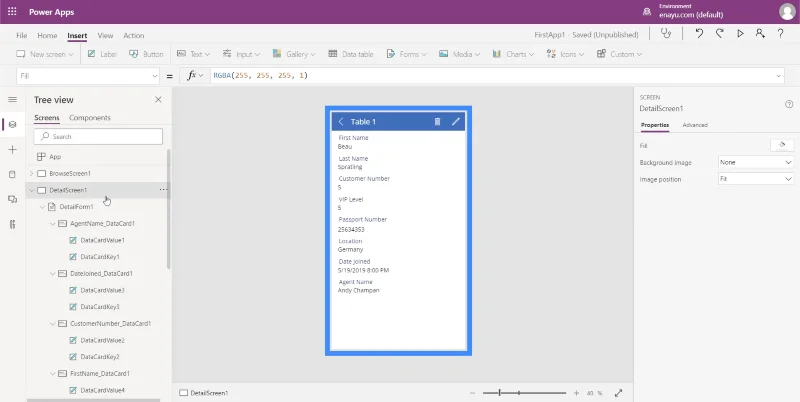Click the Tree view search field
This screenshot has height=402, width=800.
point(98,137)
